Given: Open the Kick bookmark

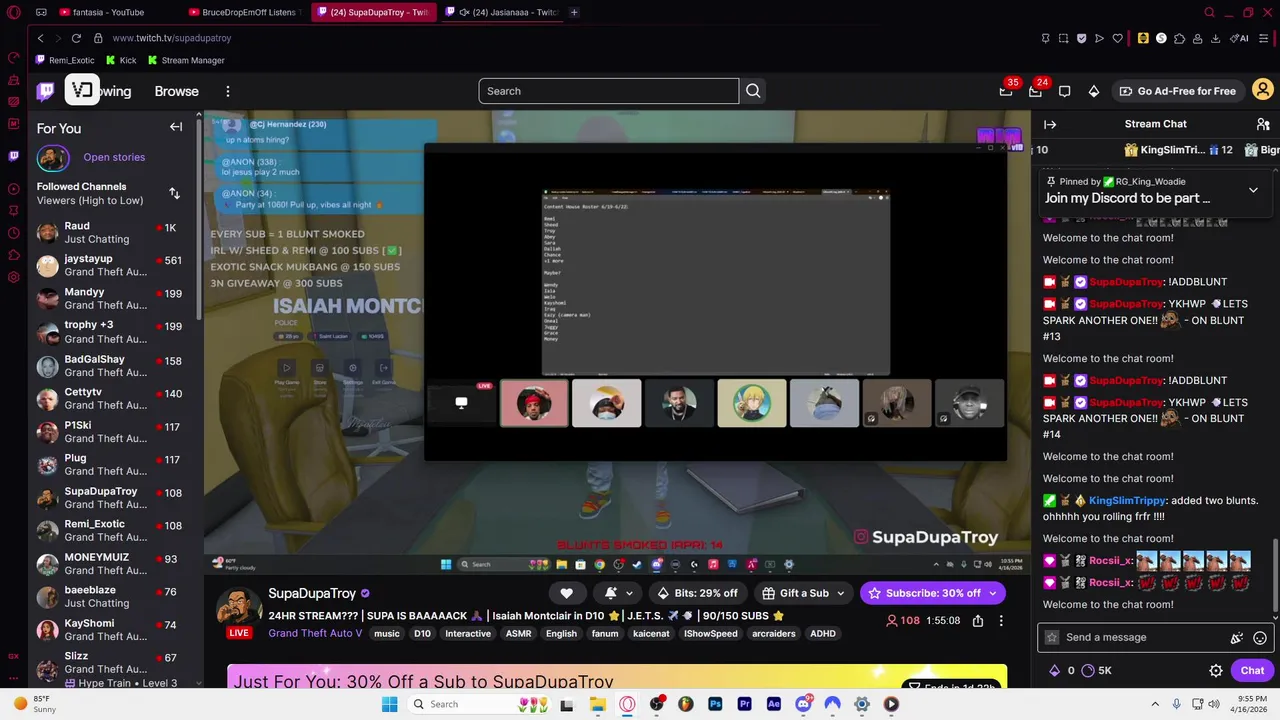Looking at the screenshot, I should 121,60.
